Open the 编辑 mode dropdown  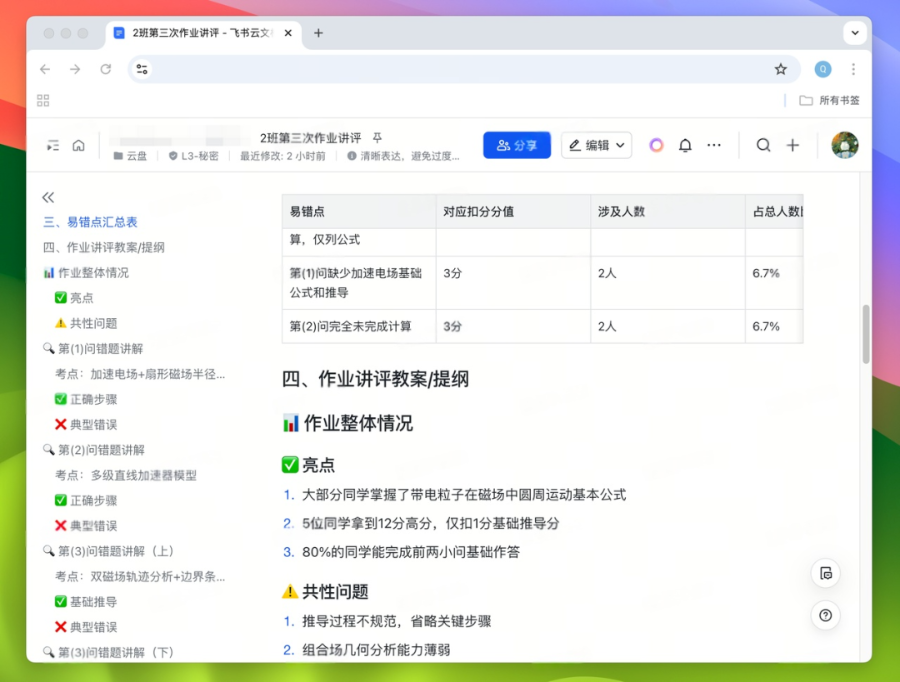[x=596, y=145]
